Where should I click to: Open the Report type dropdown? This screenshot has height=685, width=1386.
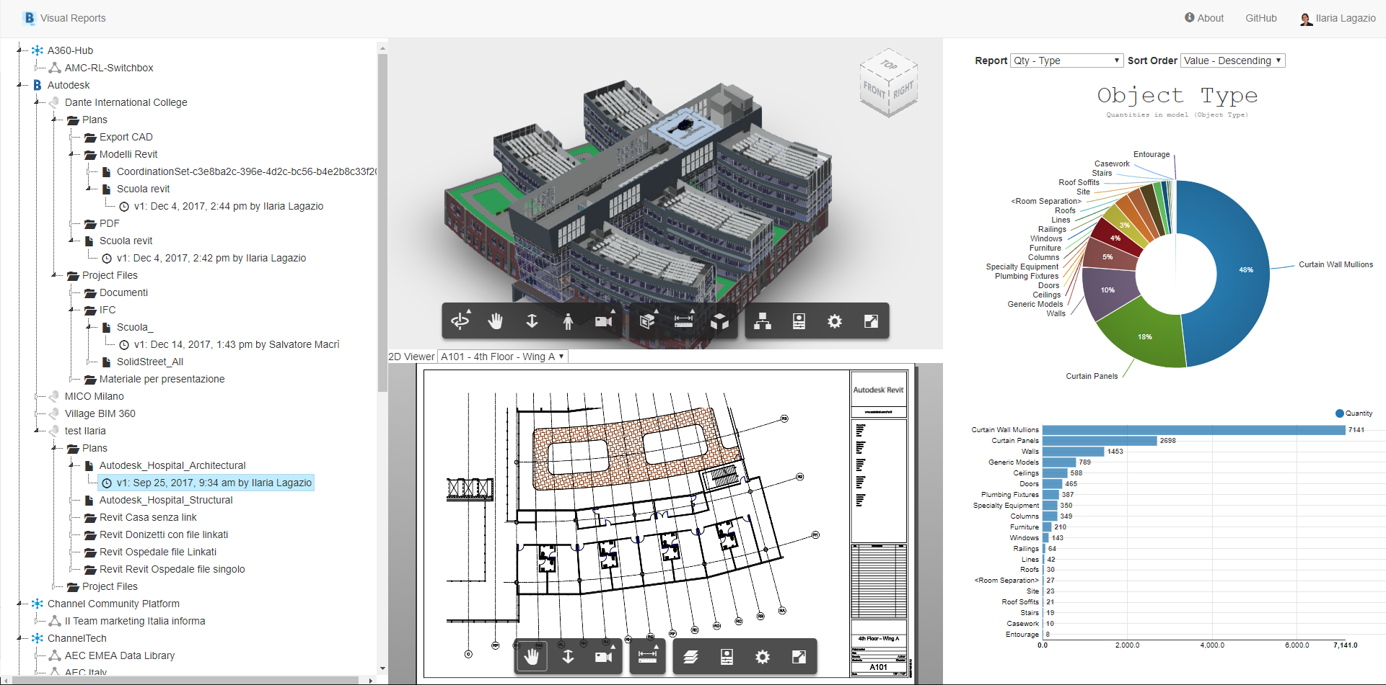coord(1066,60)
